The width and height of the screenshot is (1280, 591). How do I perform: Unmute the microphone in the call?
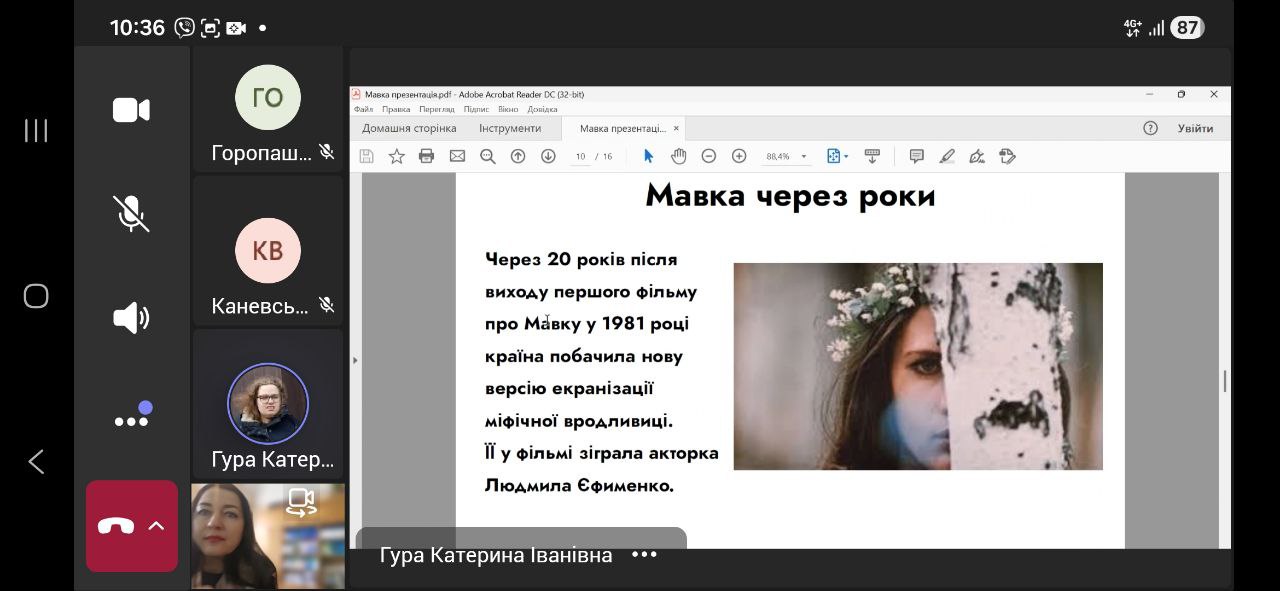131,214
